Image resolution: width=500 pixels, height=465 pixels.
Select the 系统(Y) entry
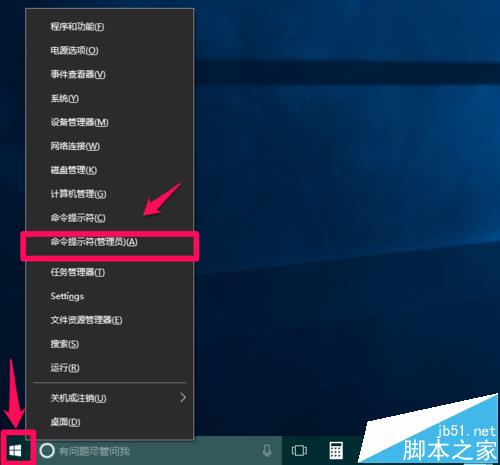click(110, 98)
